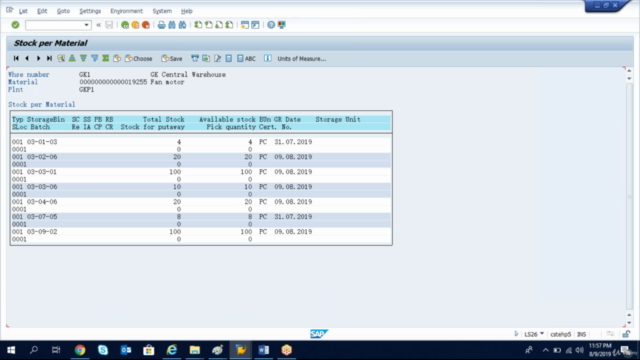Screen dimensions: 640x360
Task: Click the Create New Session icon
Action: (245, 25)
